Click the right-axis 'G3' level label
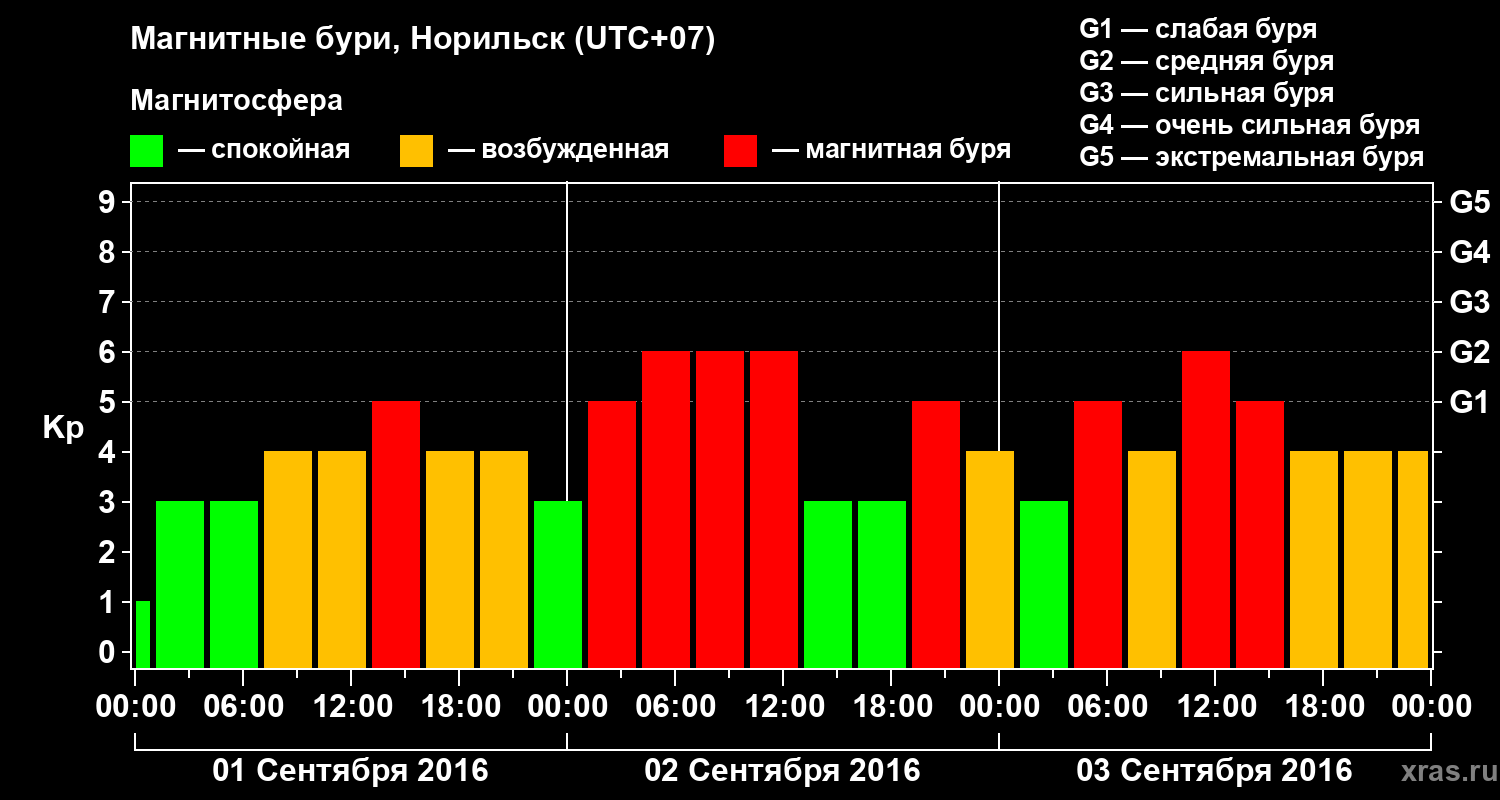1500x800 pixels. point(1470,303)
